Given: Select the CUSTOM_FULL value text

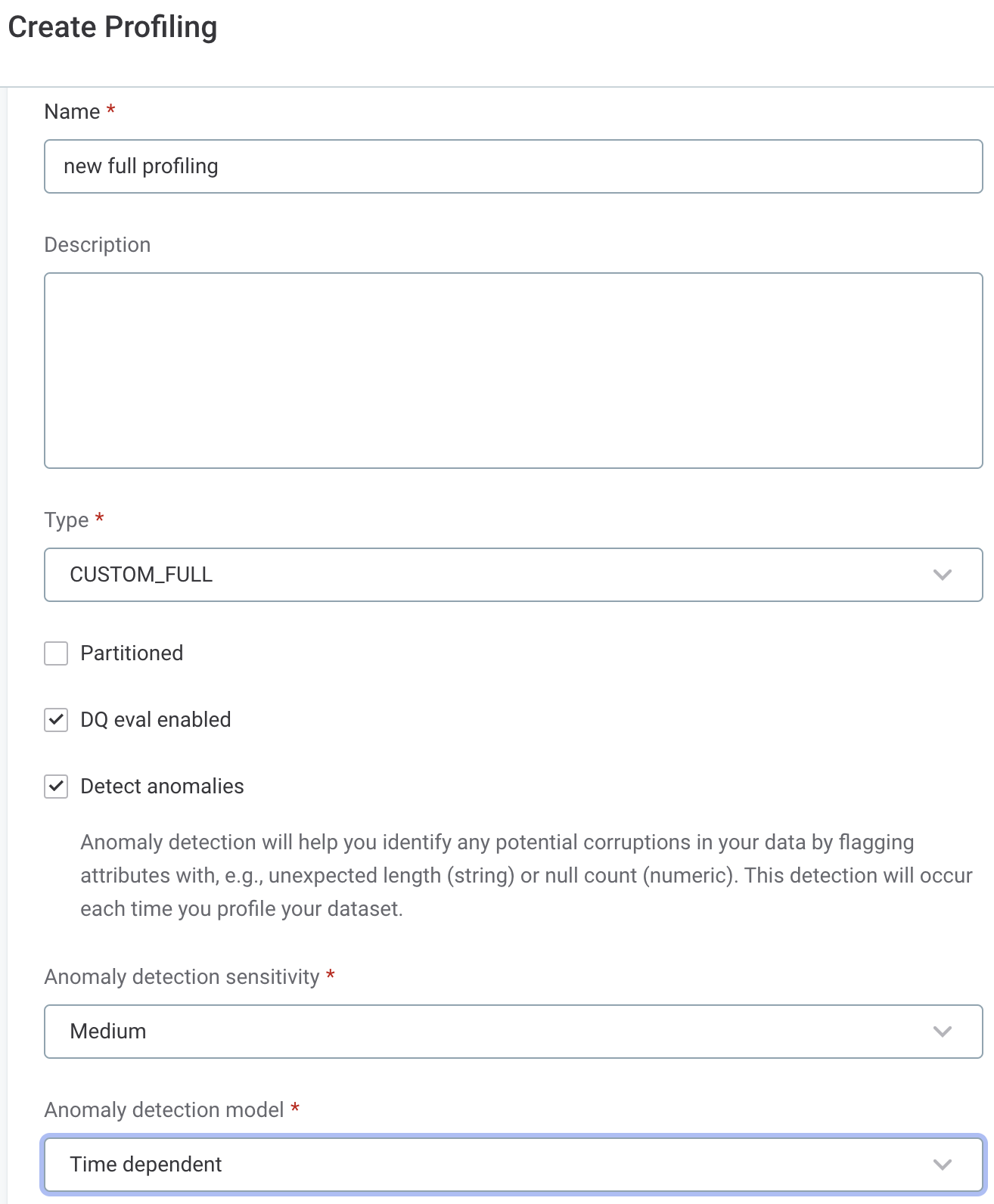Looking at the screenshot, I should pos(140,575).
